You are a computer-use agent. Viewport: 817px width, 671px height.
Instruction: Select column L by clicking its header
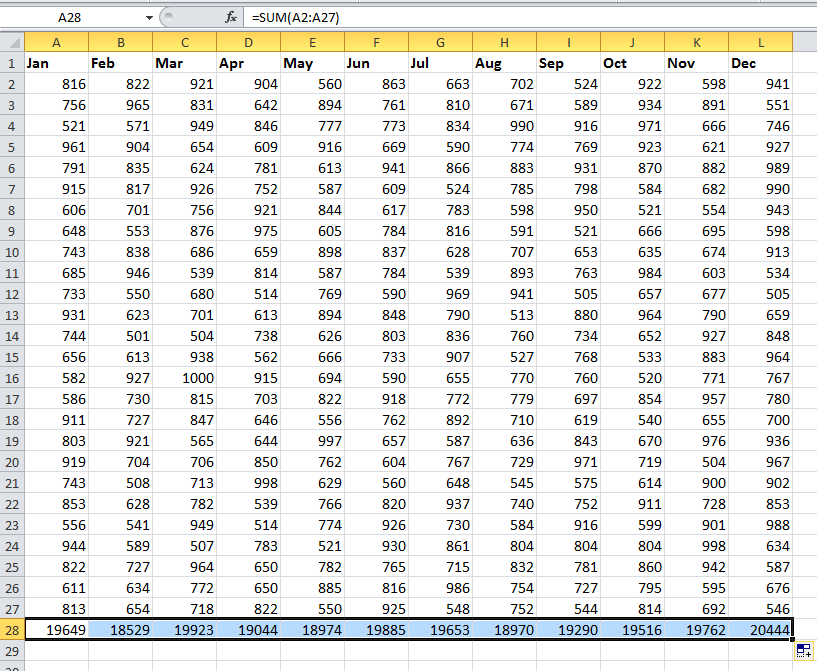pyautogui.click(x=760, y=42)
